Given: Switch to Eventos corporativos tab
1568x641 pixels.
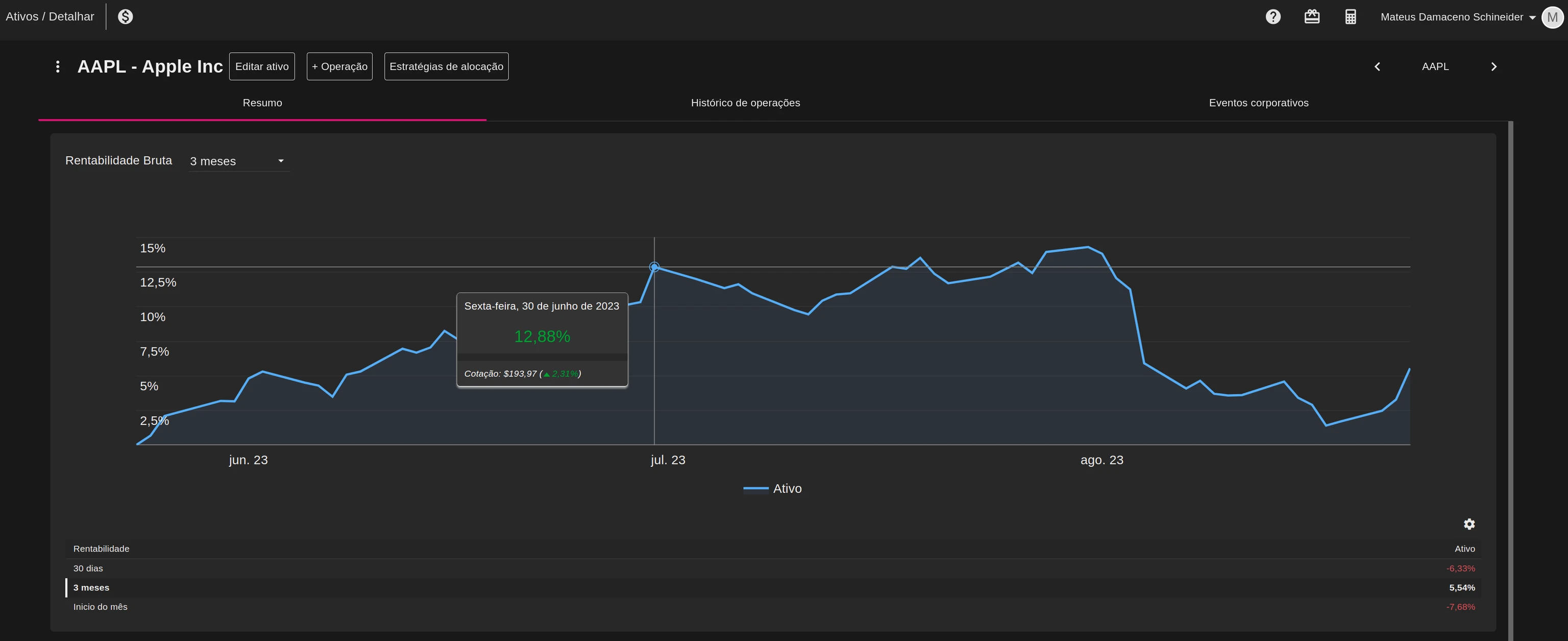Looking at the screenshot, I should point(1258,103).
